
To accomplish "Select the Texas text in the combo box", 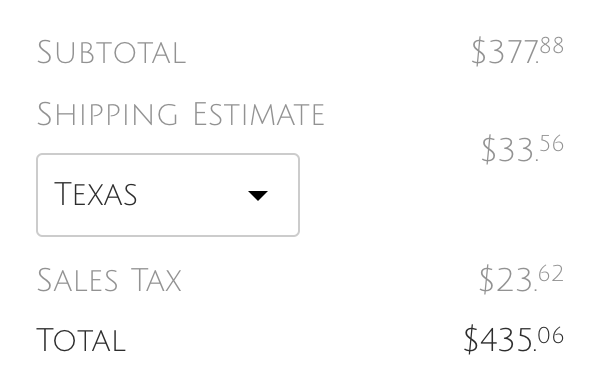I will (x=95, y=194).
